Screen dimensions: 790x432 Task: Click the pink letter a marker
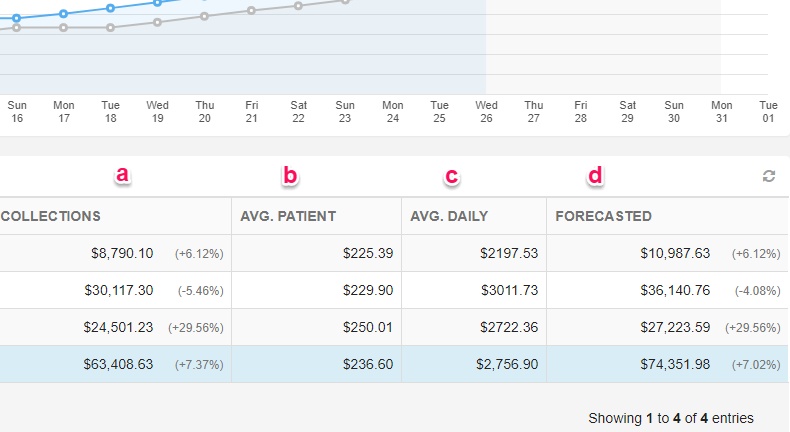point(122,174)
